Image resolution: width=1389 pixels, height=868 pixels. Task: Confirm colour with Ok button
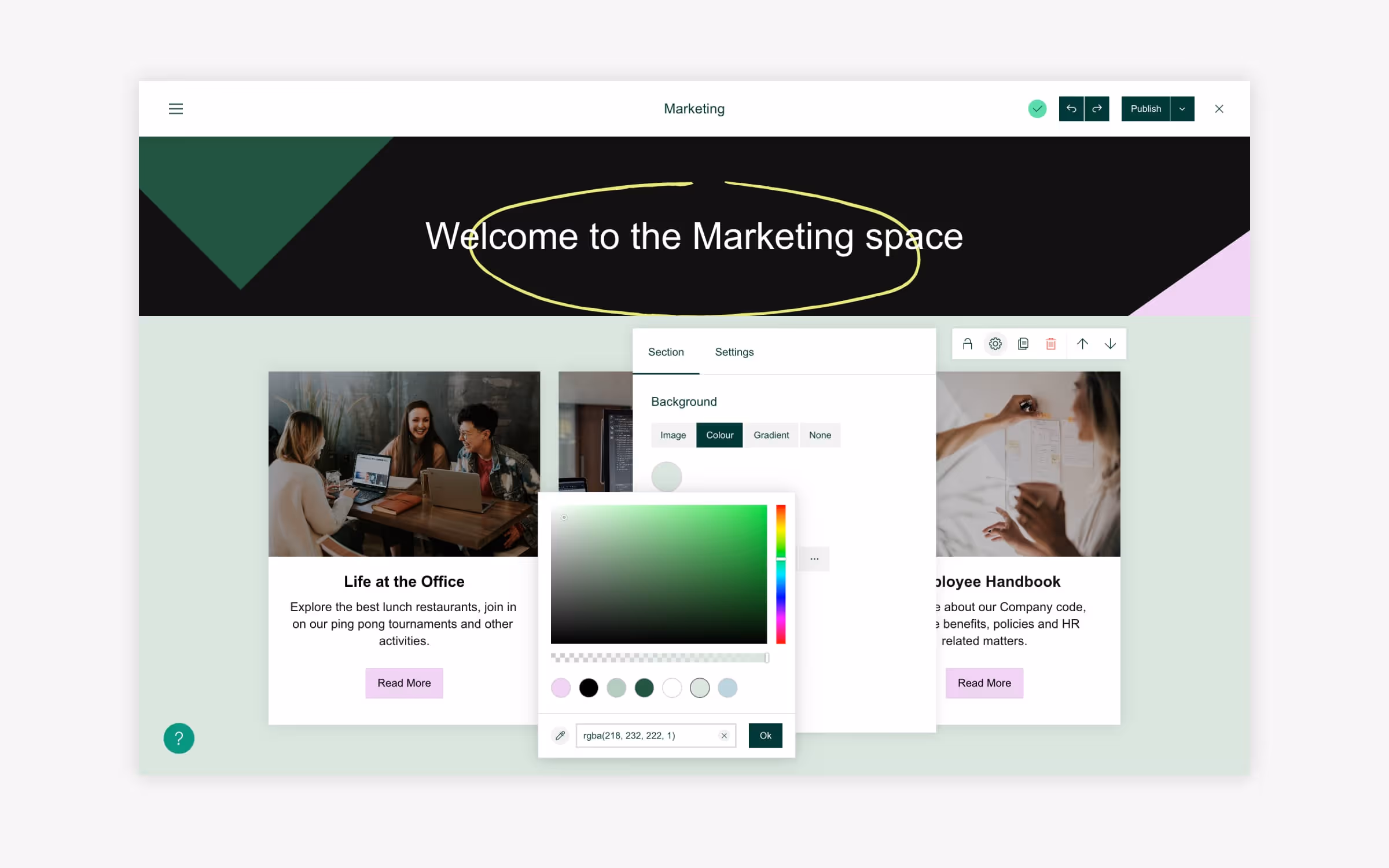click(x=765, y=735)
